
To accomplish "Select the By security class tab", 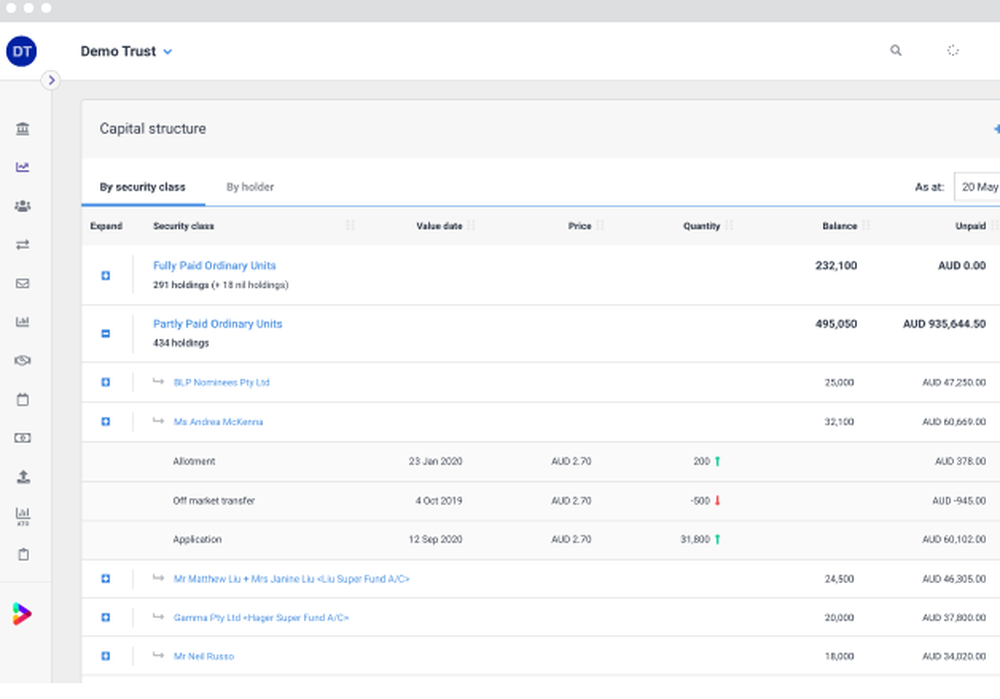I will click(x=142, y=187).
